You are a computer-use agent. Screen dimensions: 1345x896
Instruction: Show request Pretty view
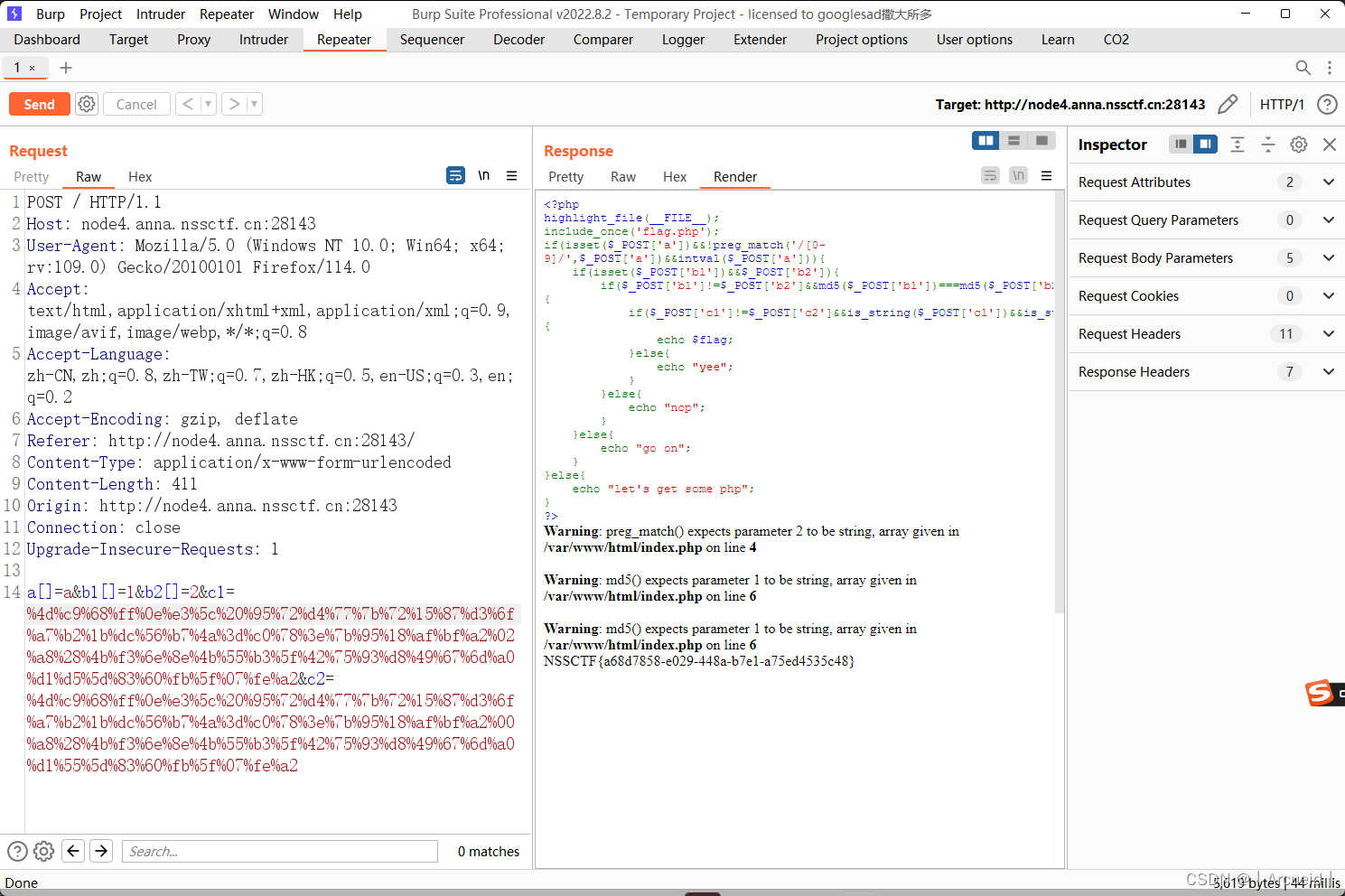click(x=32, y=177)
